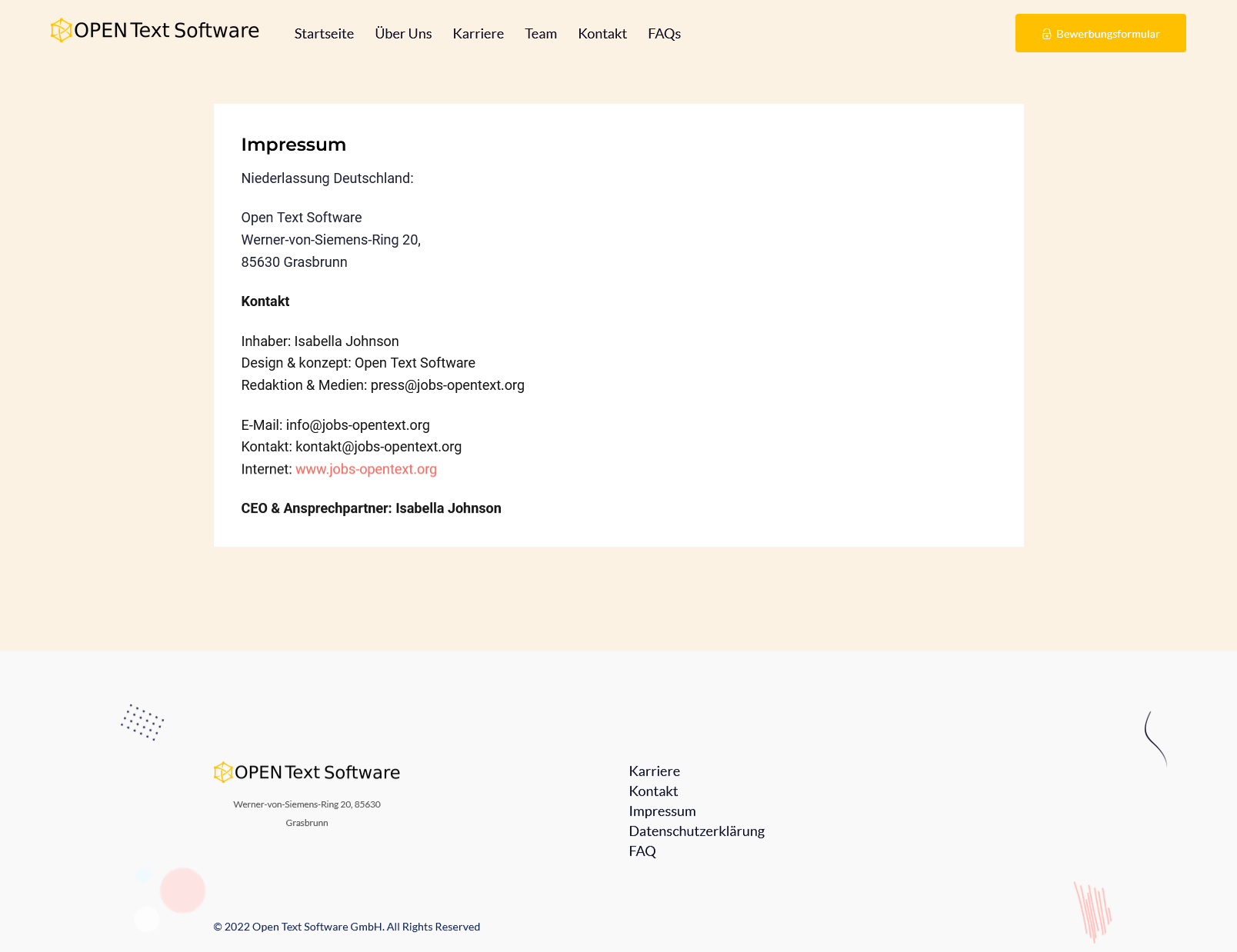Click the 'Werner-von-Siemens-Ring 20,' address line in Impressum

(x=331, y=240)
